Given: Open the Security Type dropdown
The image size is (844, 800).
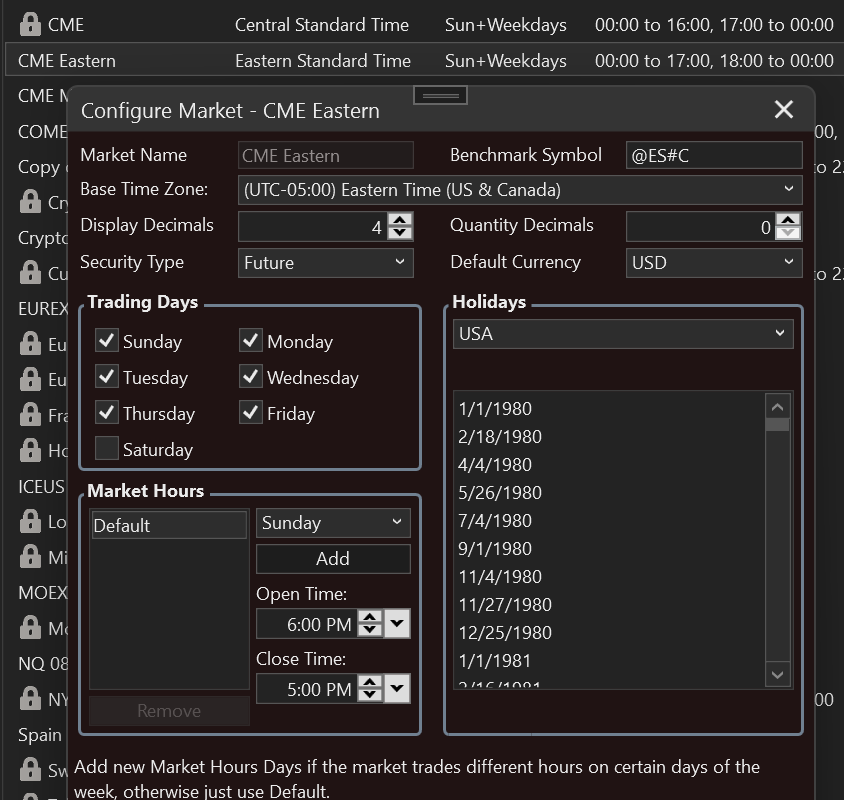Looking at the screenshot, I should [x=326, y=263].
